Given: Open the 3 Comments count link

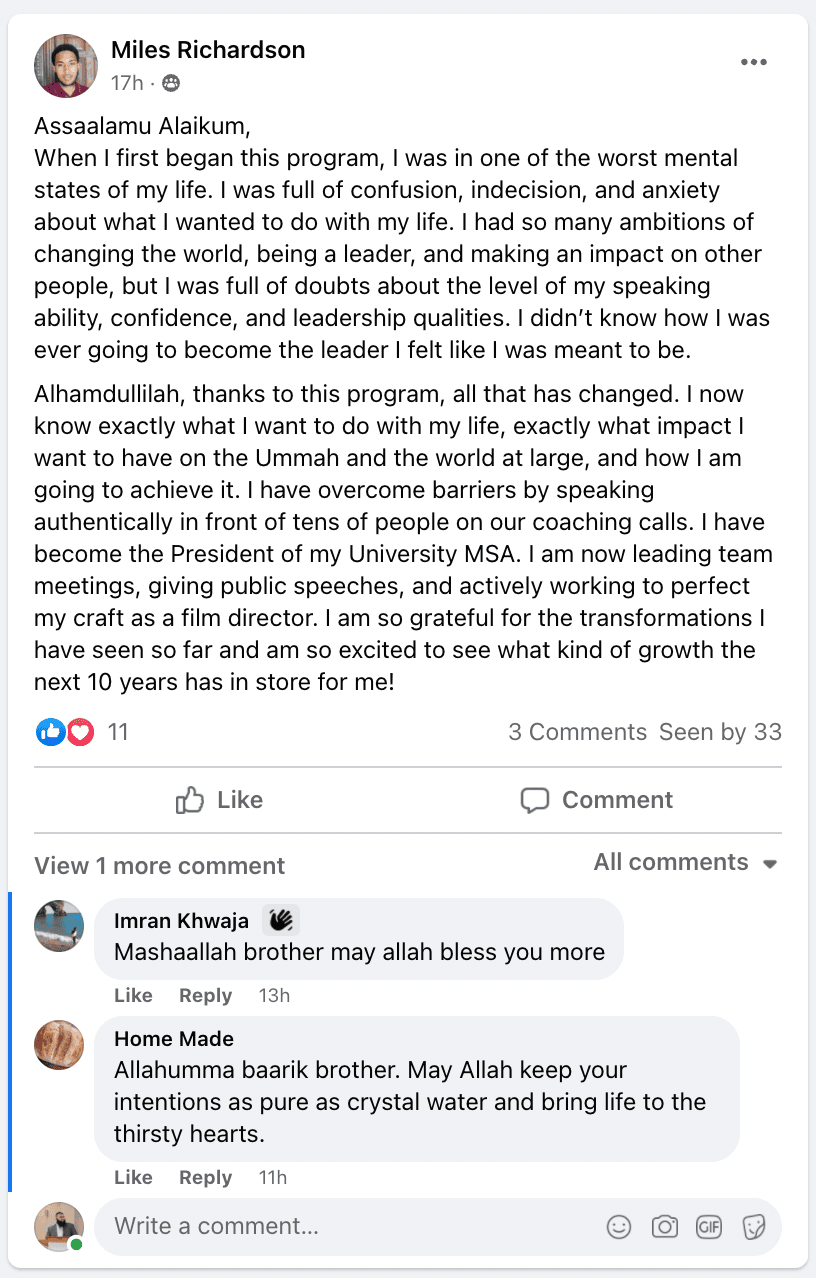Looking at the screenshot, I should click(577, 732).
